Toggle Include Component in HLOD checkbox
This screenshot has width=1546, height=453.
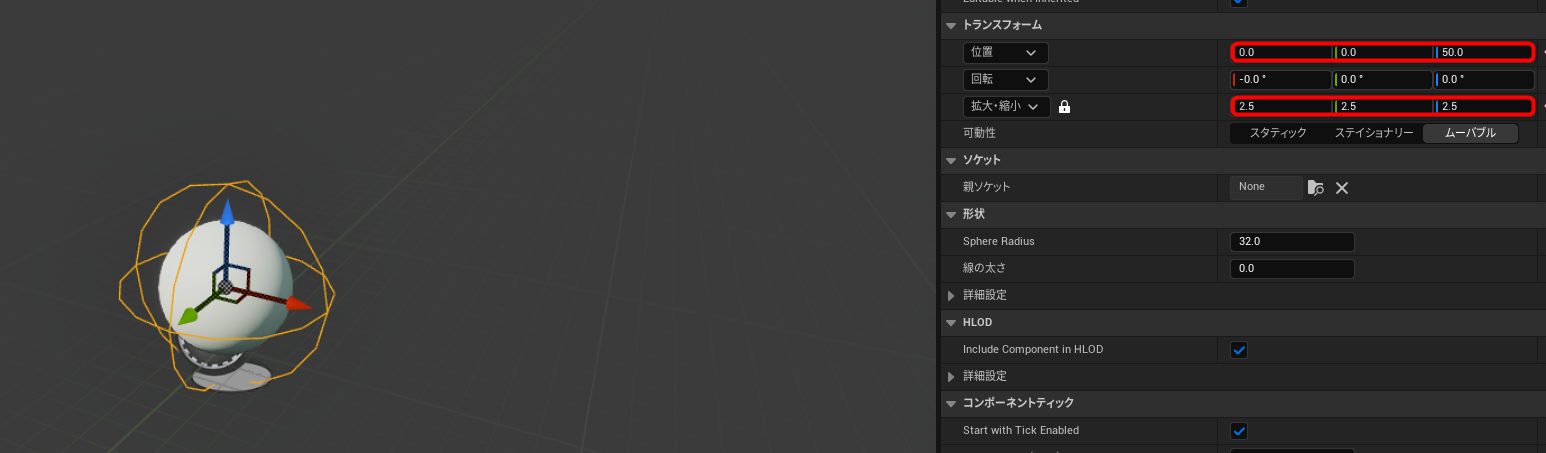tap(1239, 350)
